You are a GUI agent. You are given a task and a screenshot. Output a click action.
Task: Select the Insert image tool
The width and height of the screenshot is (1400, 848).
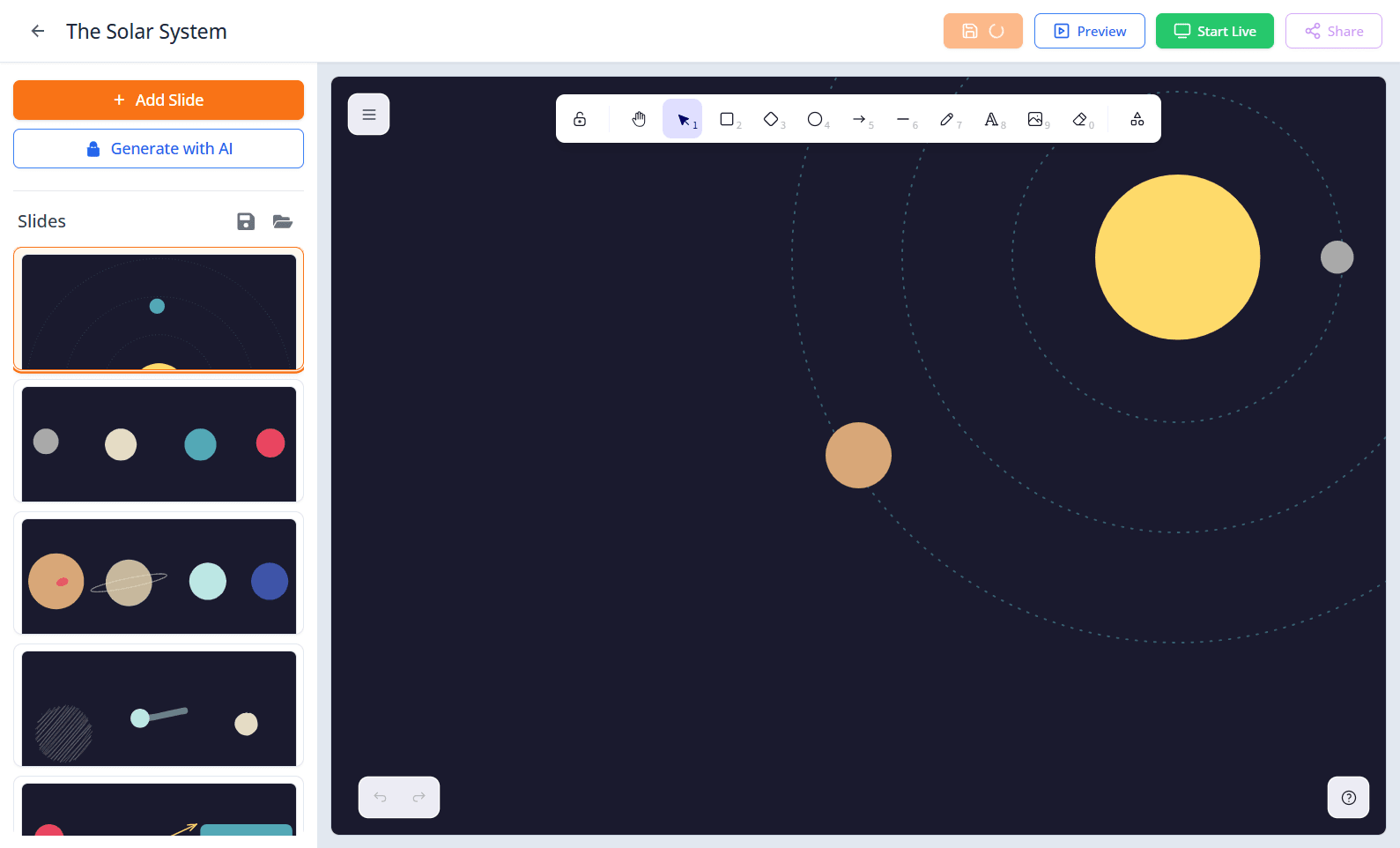[x=1035, y=119]
